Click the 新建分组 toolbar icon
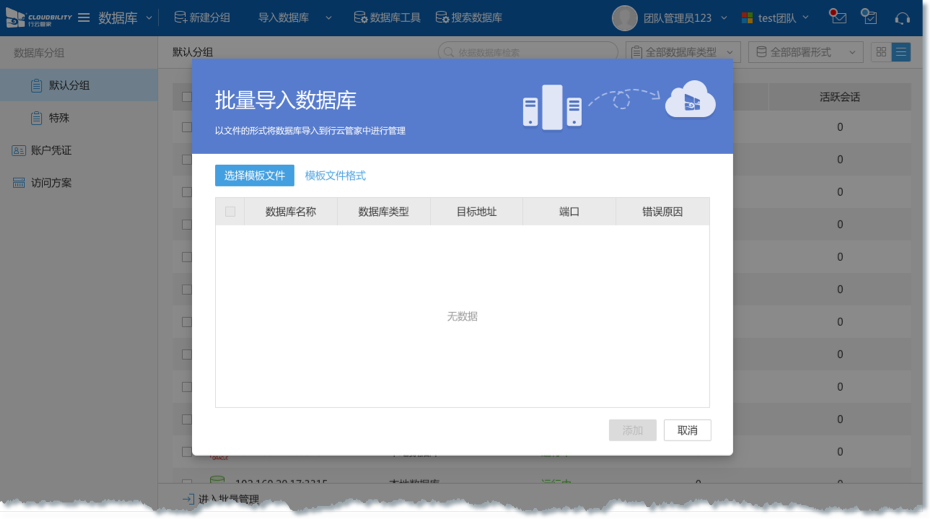Viewport: 930px width, 519px height. click(x=180, y=18)
